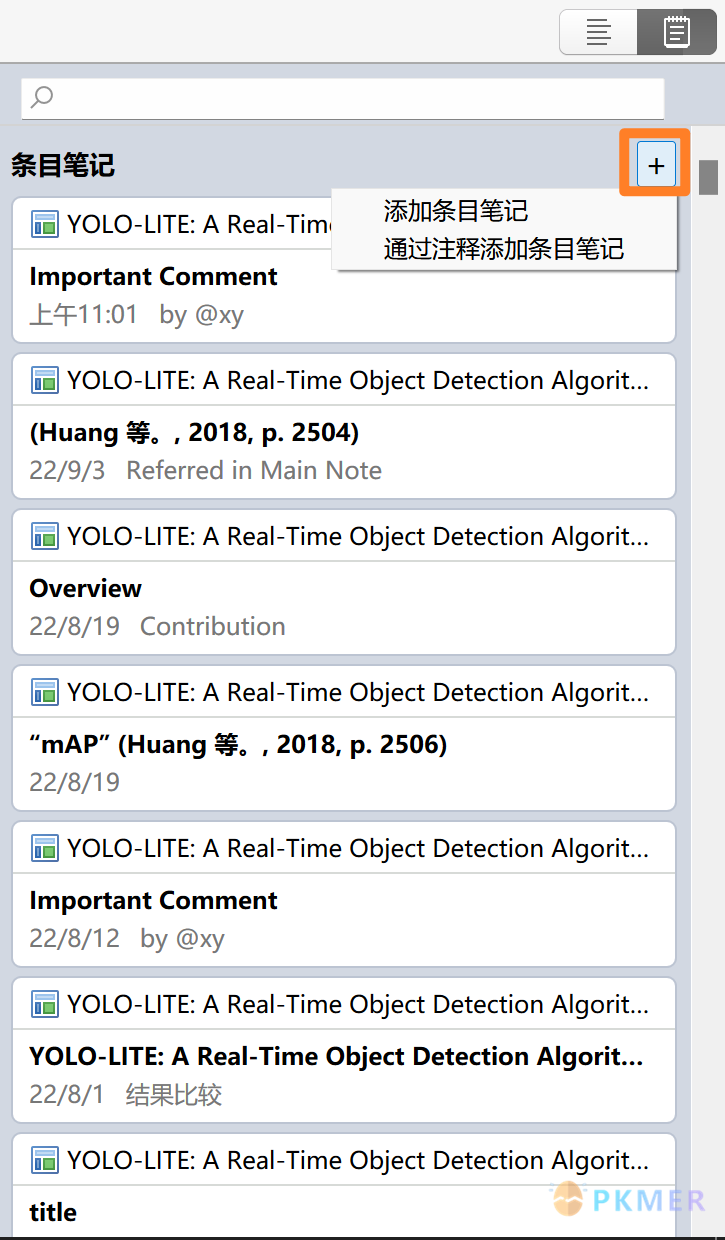Image resolution: width=725 pixels, height=1240 pixels.
Task: Open Important Comment note dated 22/8/12
Action: [x=344, y=919]
